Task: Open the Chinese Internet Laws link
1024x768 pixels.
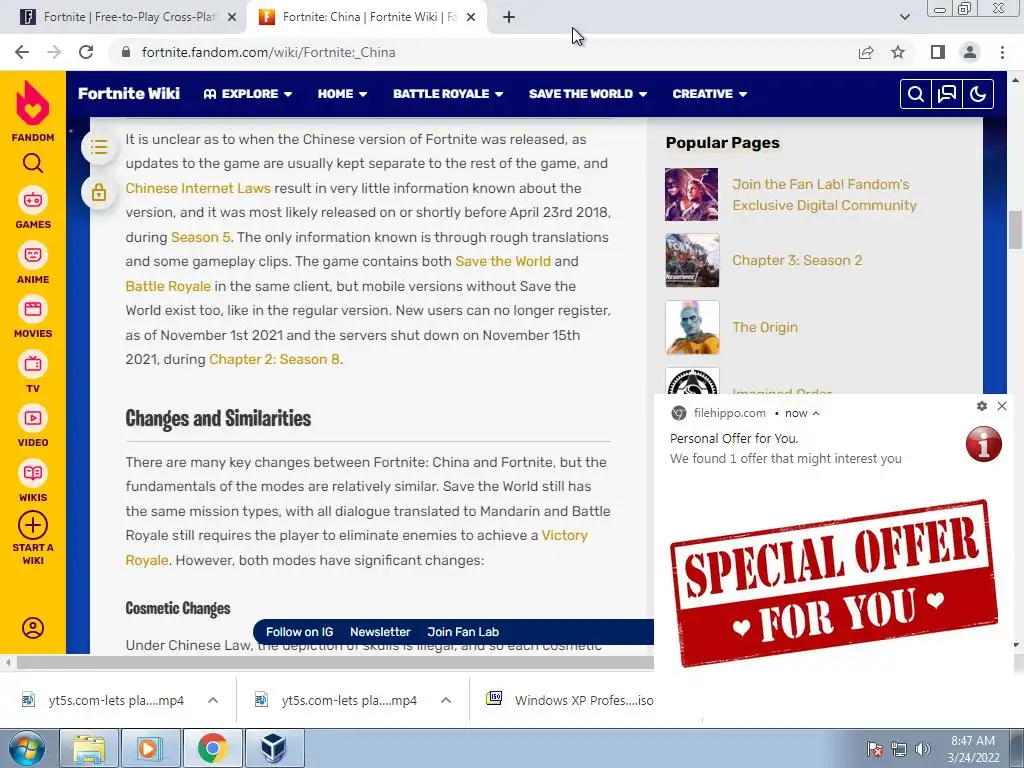Action: 198,188
